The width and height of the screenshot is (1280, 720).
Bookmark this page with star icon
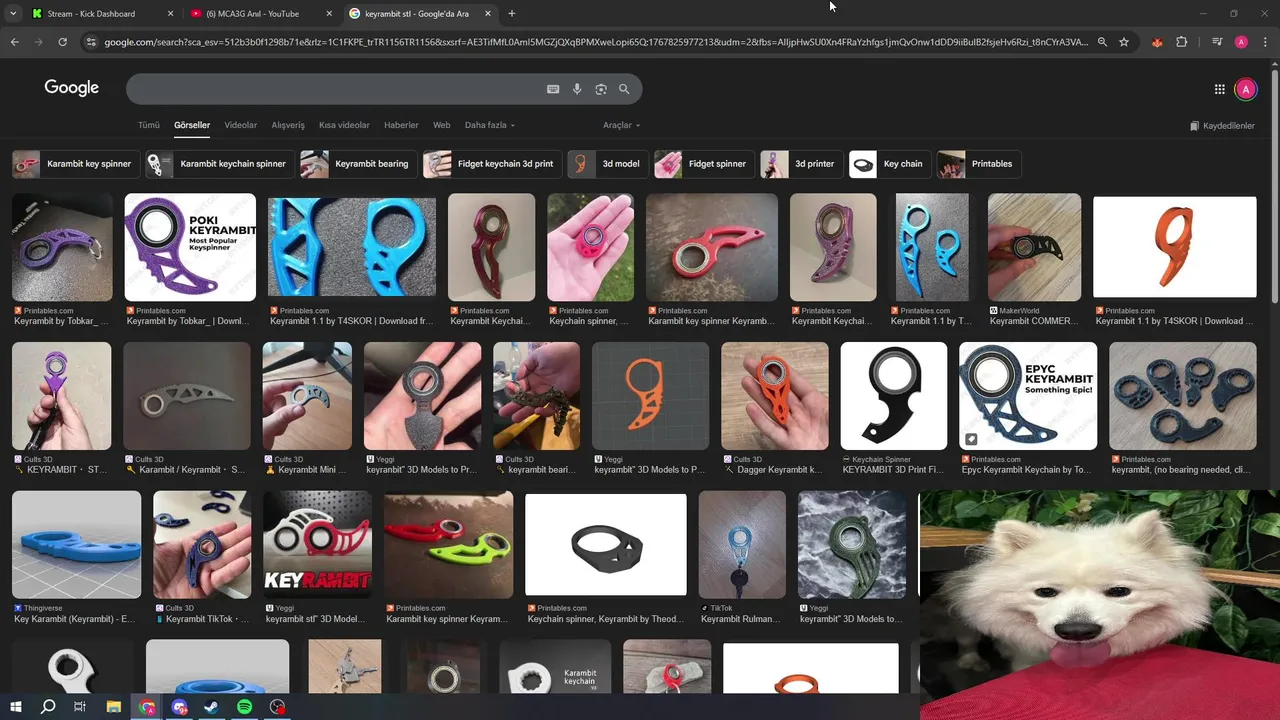pyautogui.click(x=1124, y=42)
